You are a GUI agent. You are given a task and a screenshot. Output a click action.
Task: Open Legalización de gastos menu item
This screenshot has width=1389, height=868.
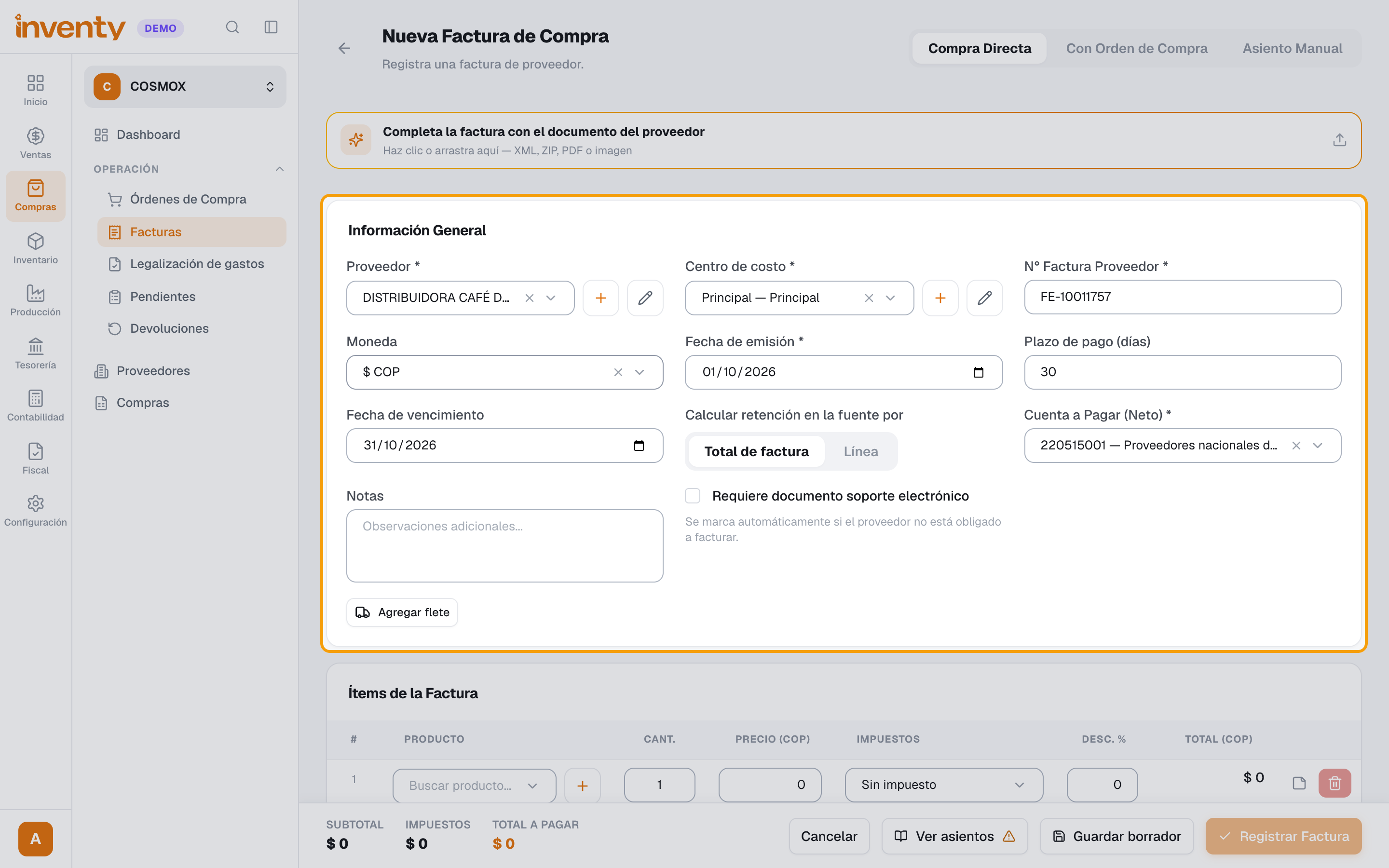pos(191,264)
